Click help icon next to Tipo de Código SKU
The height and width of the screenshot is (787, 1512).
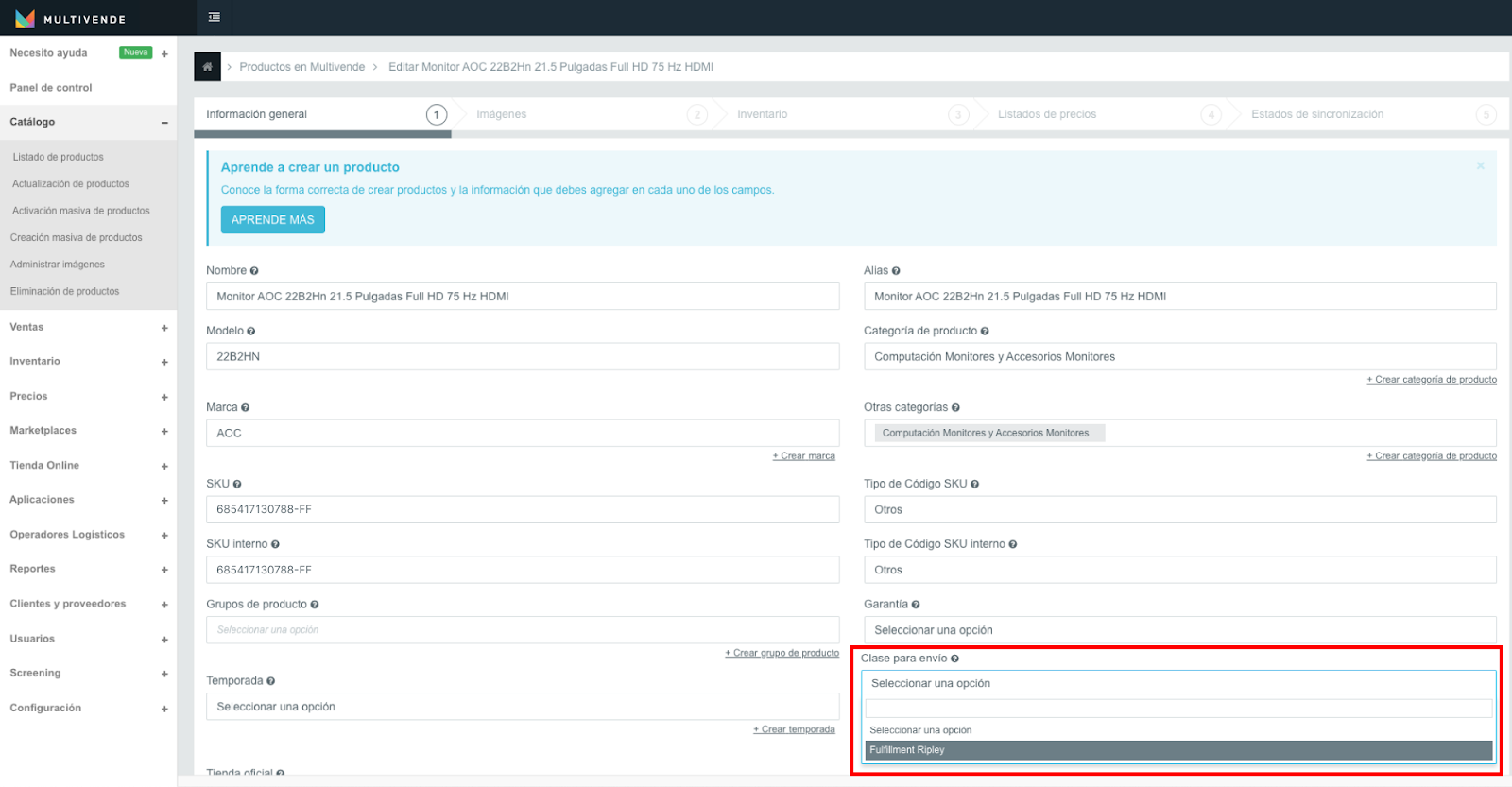[974, 485]
